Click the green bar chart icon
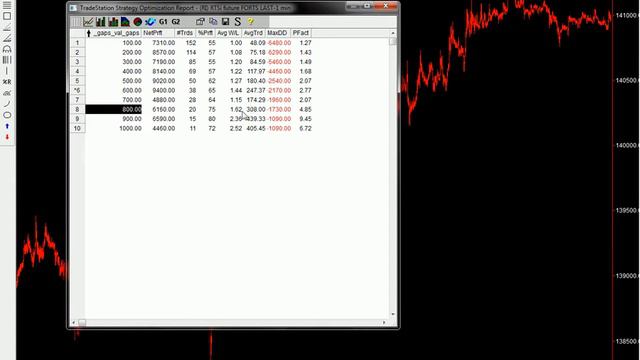This screenshot has height=360, width=640. [100, 22]
